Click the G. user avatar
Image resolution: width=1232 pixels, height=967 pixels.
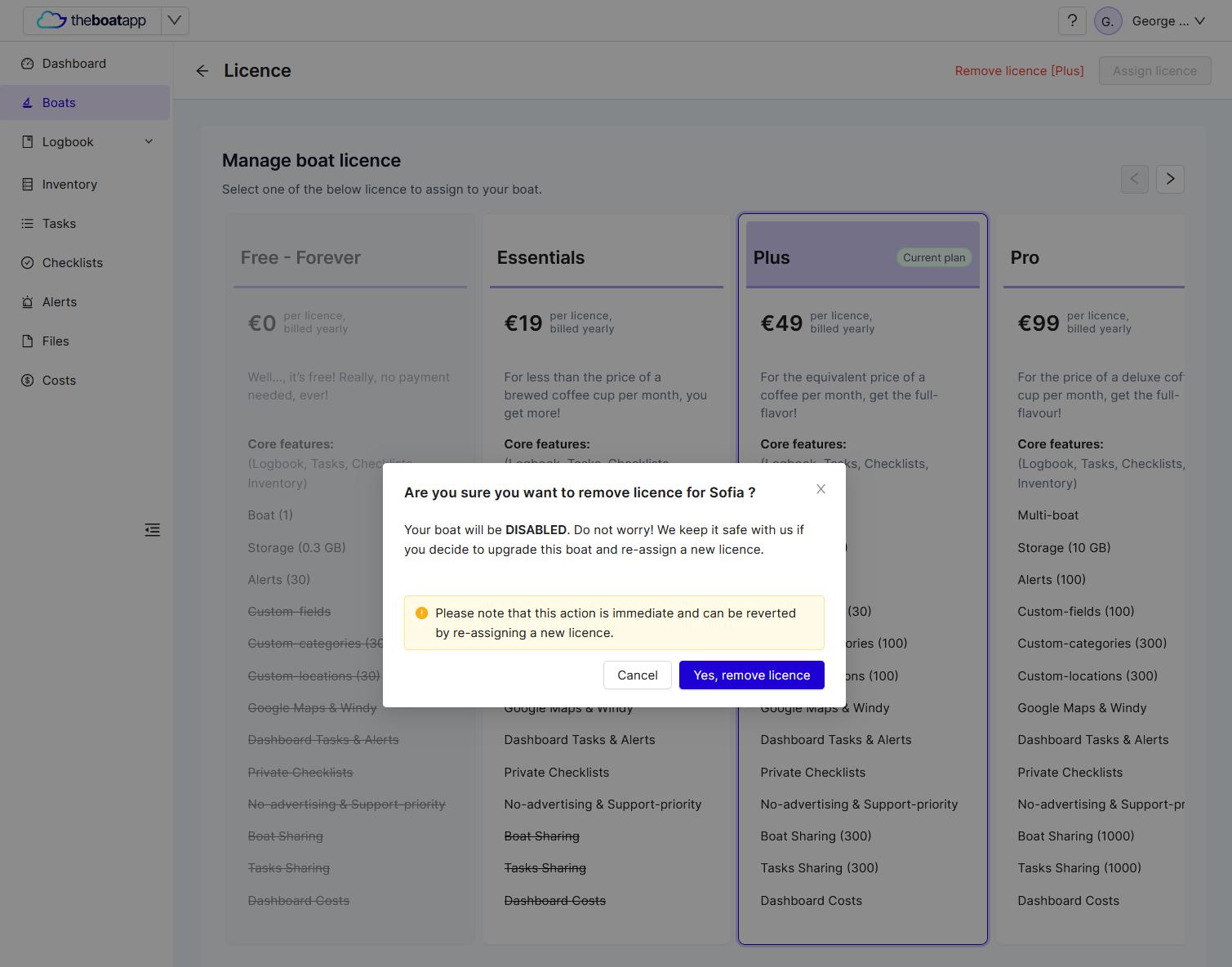pyautogui.click(x=1108, y=21)
